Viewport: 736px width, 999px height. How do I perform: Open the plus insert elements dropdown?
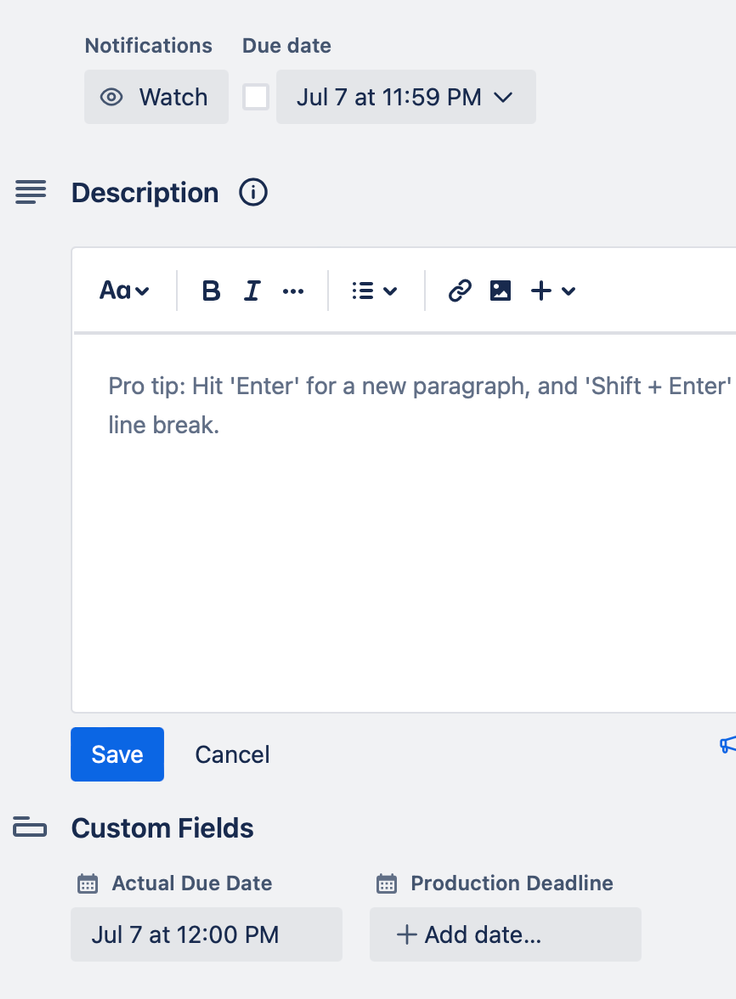click(553, 291)
